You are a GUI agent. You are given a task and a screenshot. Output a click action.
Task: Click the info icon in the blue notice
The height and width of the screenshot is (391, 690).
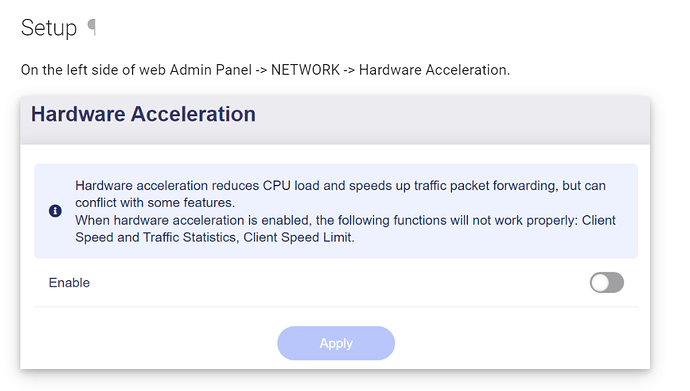pos(55,211)
